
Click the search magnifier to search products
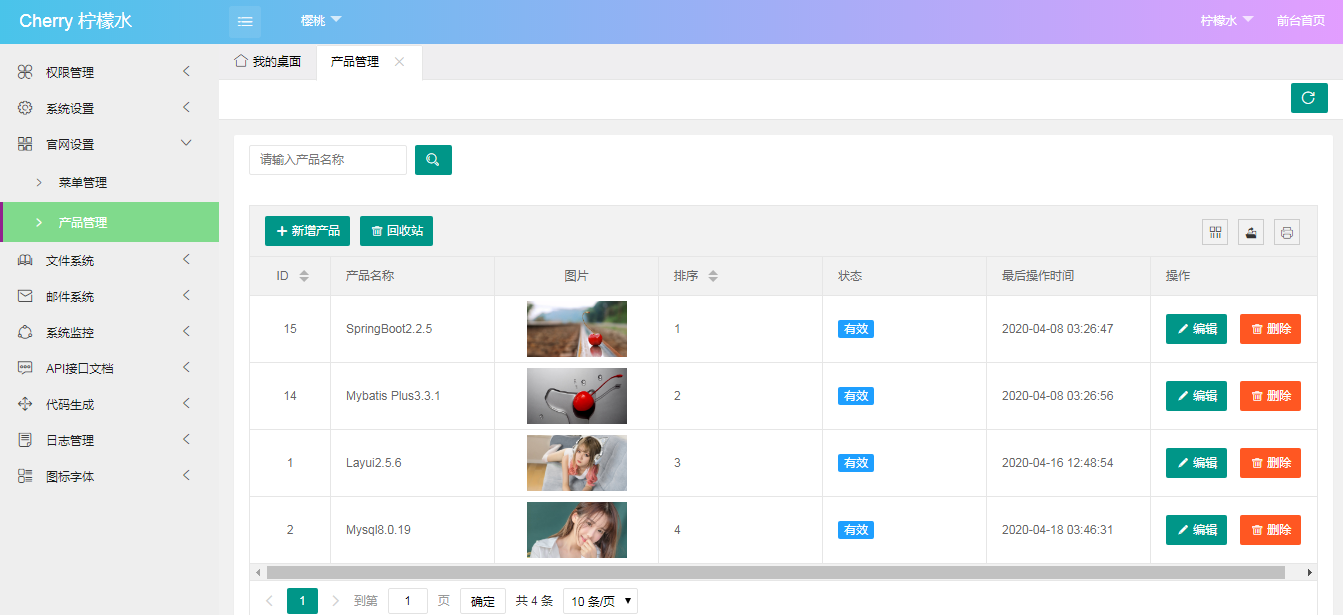click(433, 159)
